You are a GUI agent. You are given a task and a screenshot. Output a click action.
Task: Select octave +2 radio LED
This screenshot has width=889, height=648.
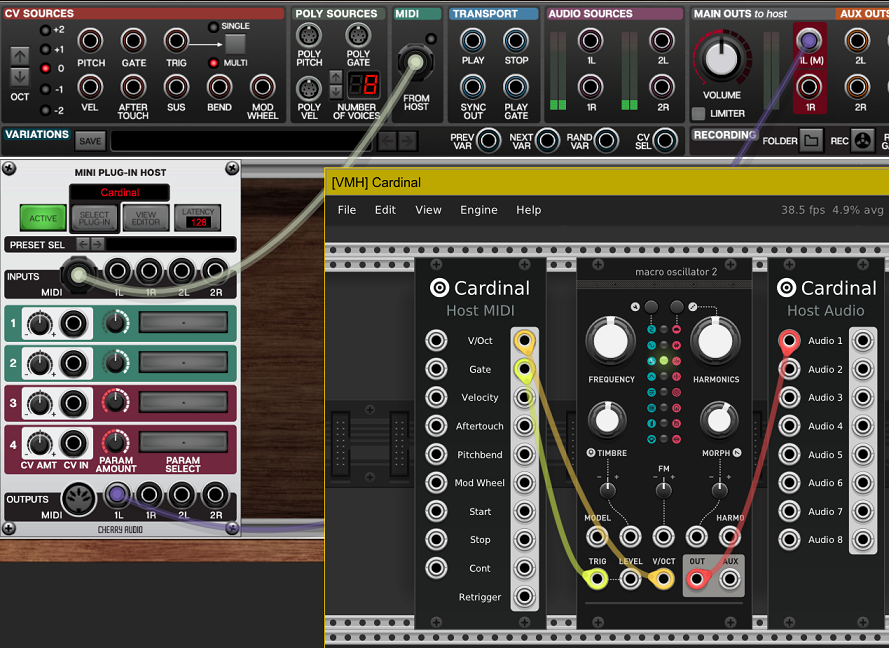tap(46, 30)
